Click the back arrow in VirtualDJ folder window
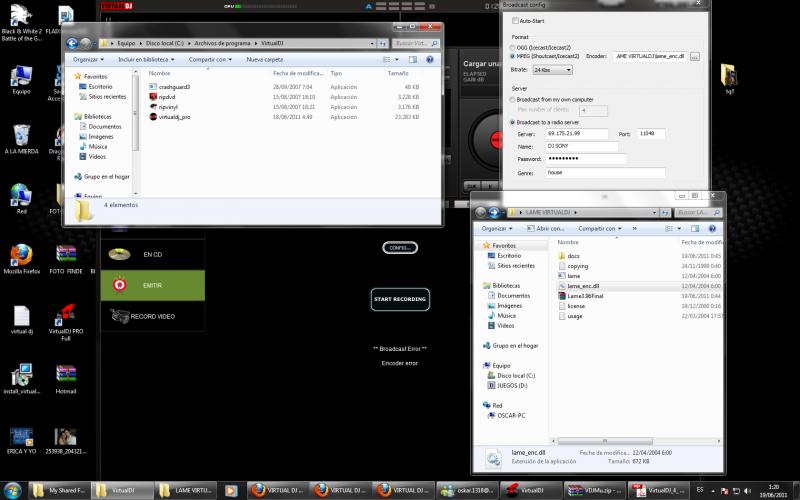This screenshot has height=500, width=800. point(72,43)
